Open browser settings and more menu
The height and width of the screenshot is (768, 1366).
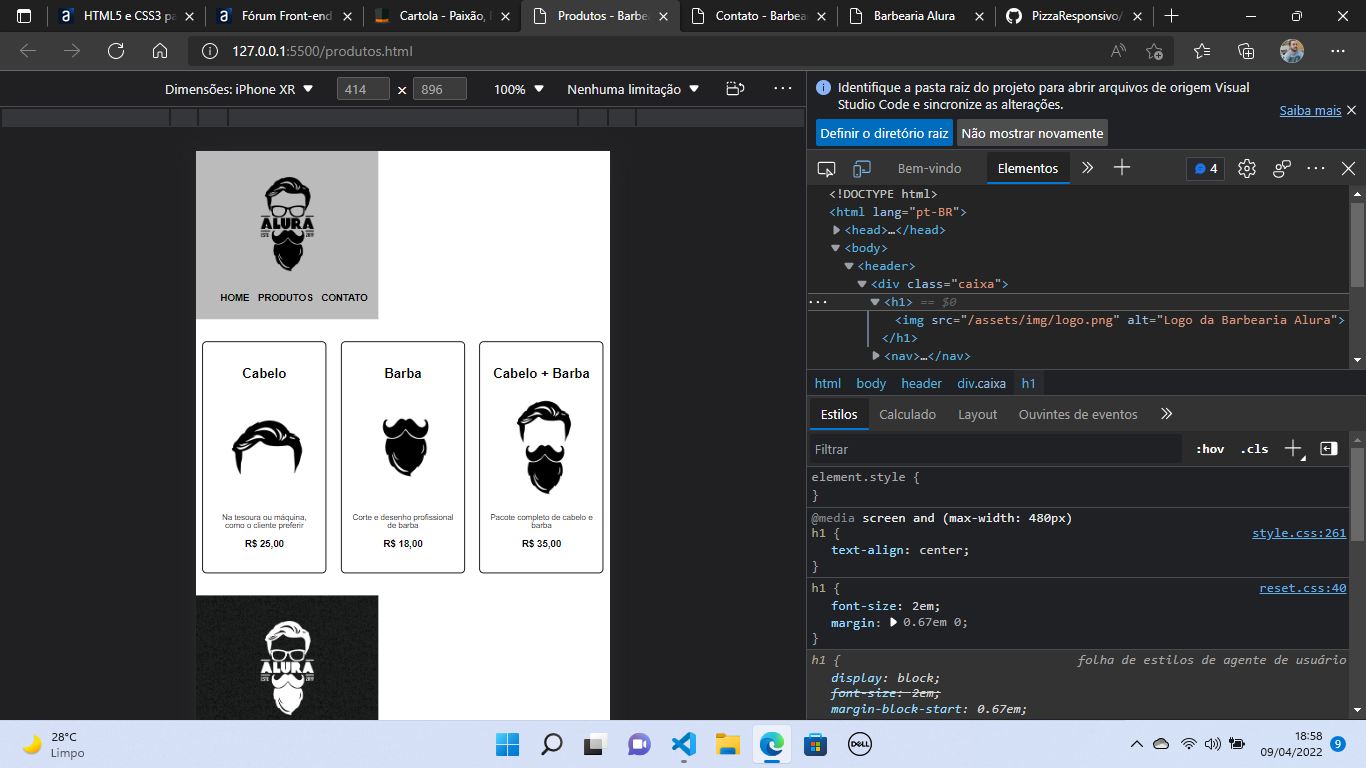1338,51
